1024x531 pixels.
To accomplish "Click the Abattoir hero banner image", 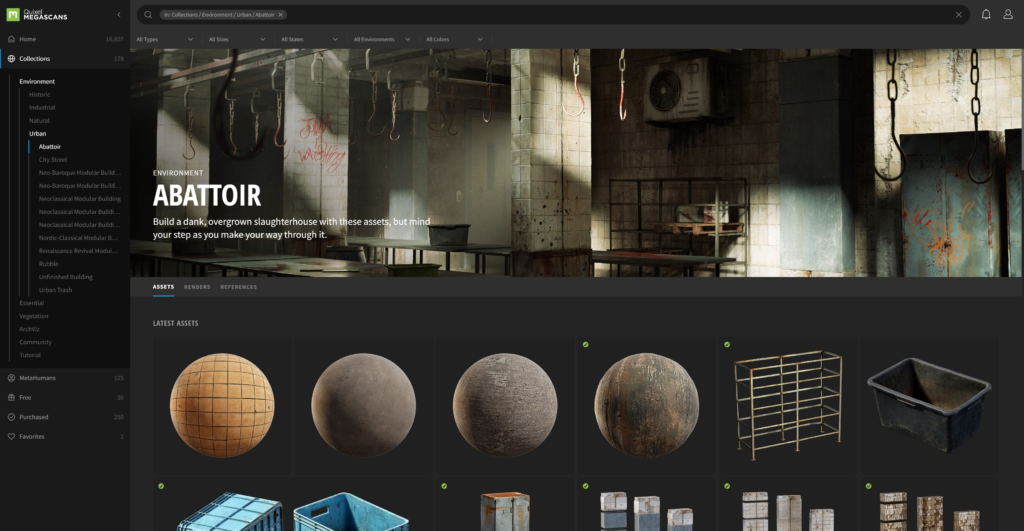I will [576, 163].
